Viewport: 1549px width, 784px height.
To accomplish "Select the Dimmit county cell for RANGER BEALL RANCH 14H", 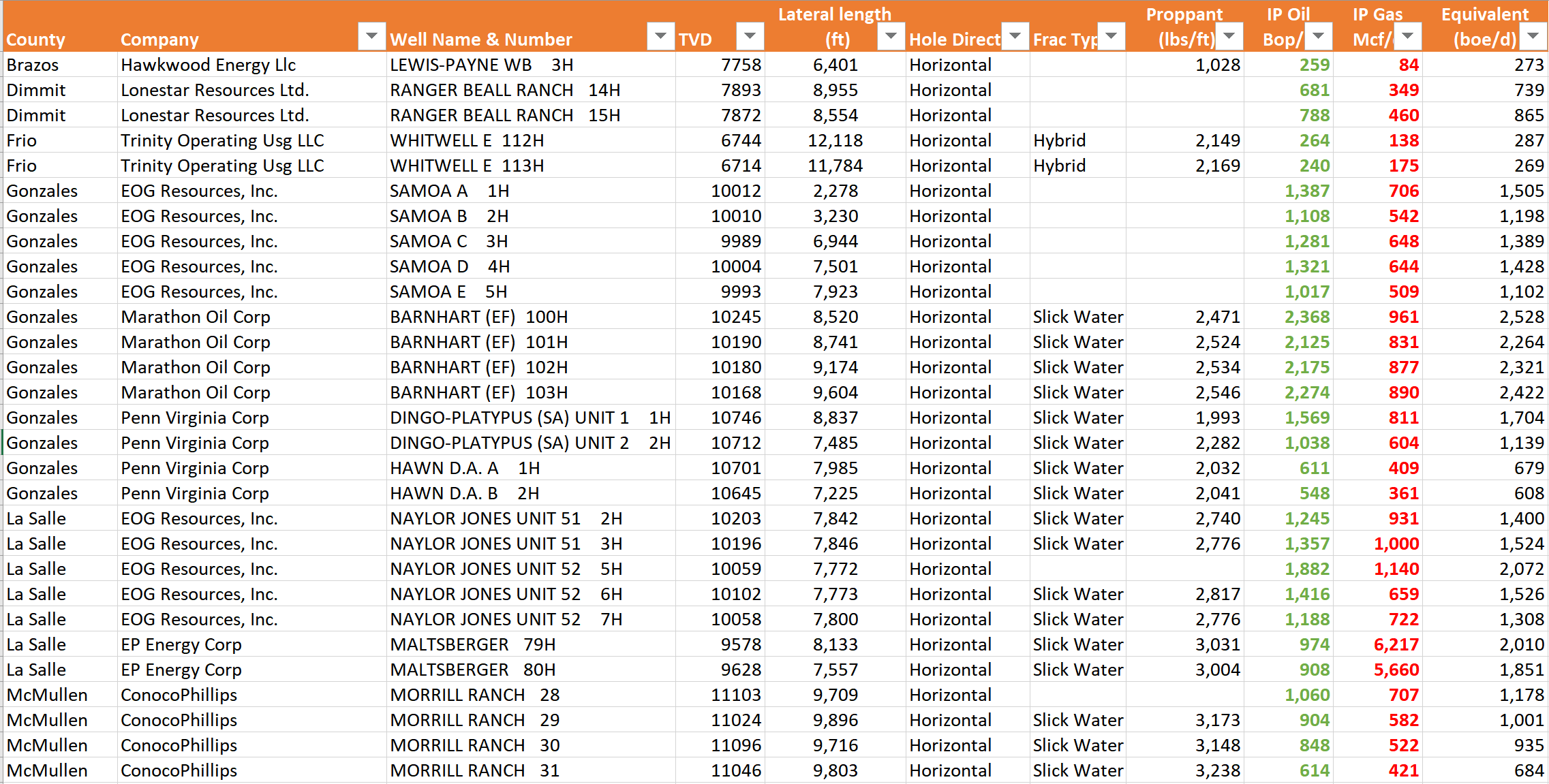I will tap(60, 90).
